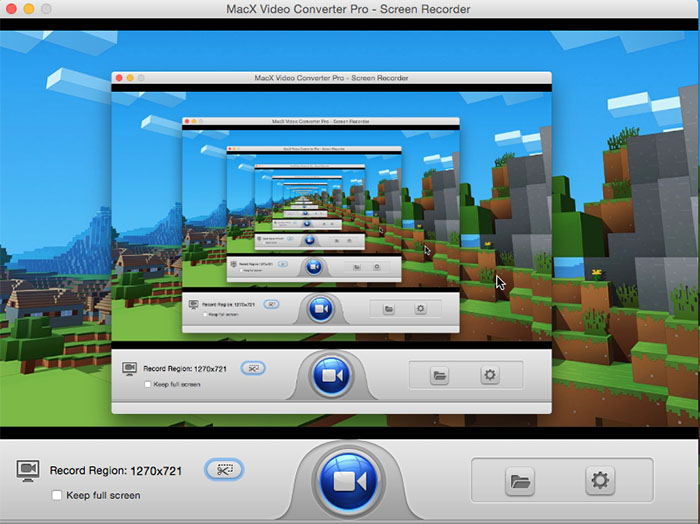Open the crop region scissors tool

224,470
